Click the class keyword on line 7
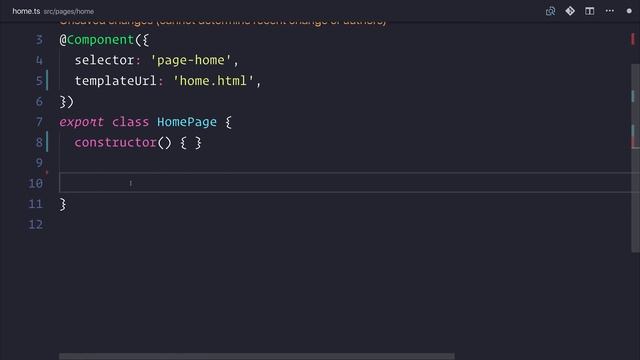Viewport: 640px width, 360px height. pos(131,122)
